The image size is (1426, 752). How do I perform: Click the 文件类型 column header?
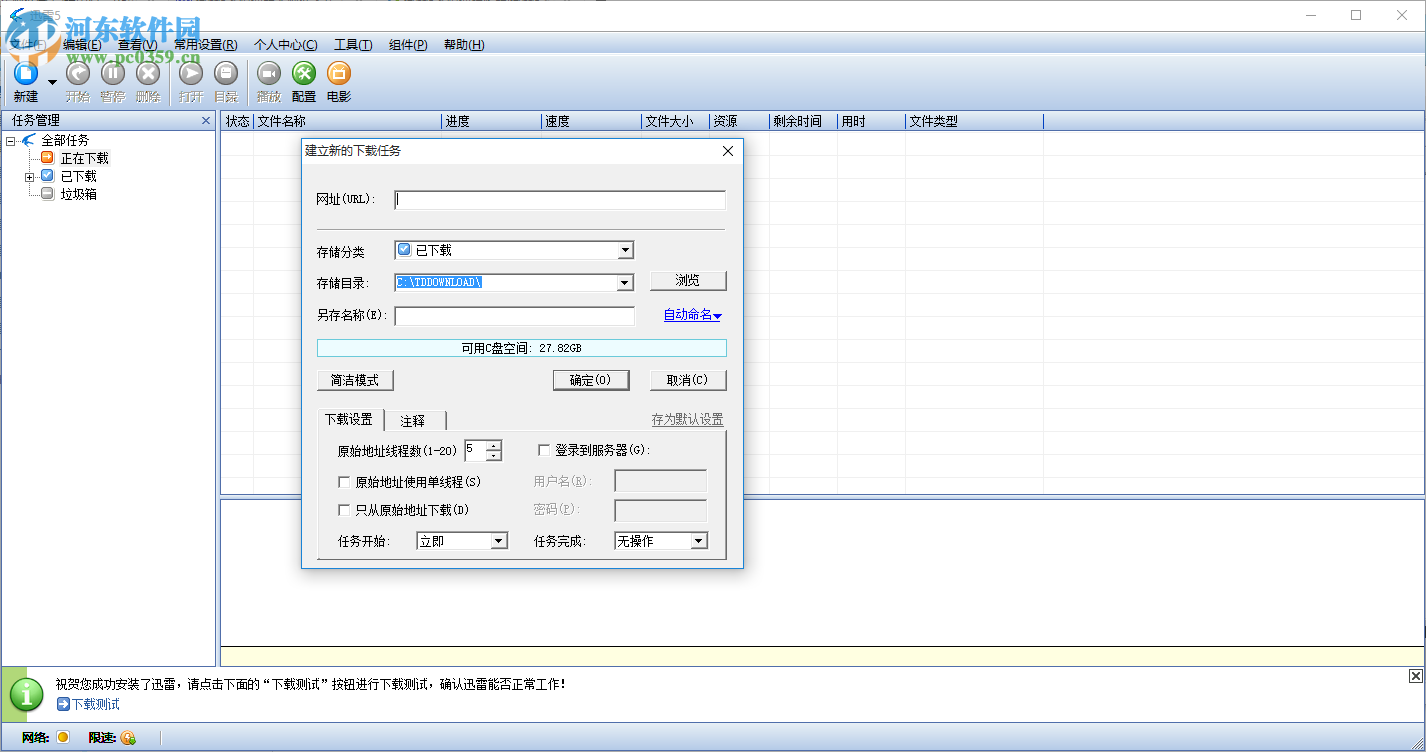(x=974, y=121)
